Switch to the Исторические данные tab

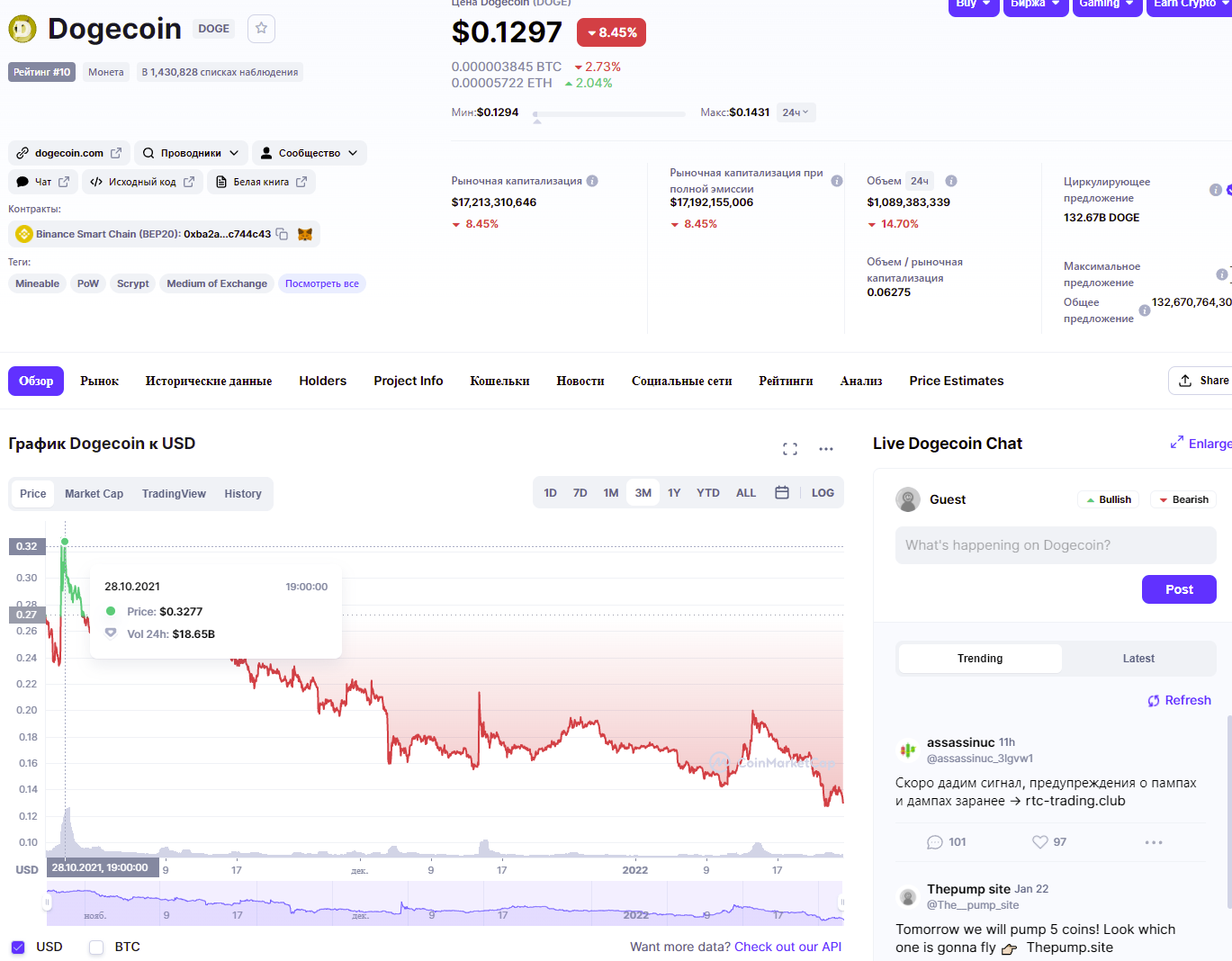pos(209,381)
